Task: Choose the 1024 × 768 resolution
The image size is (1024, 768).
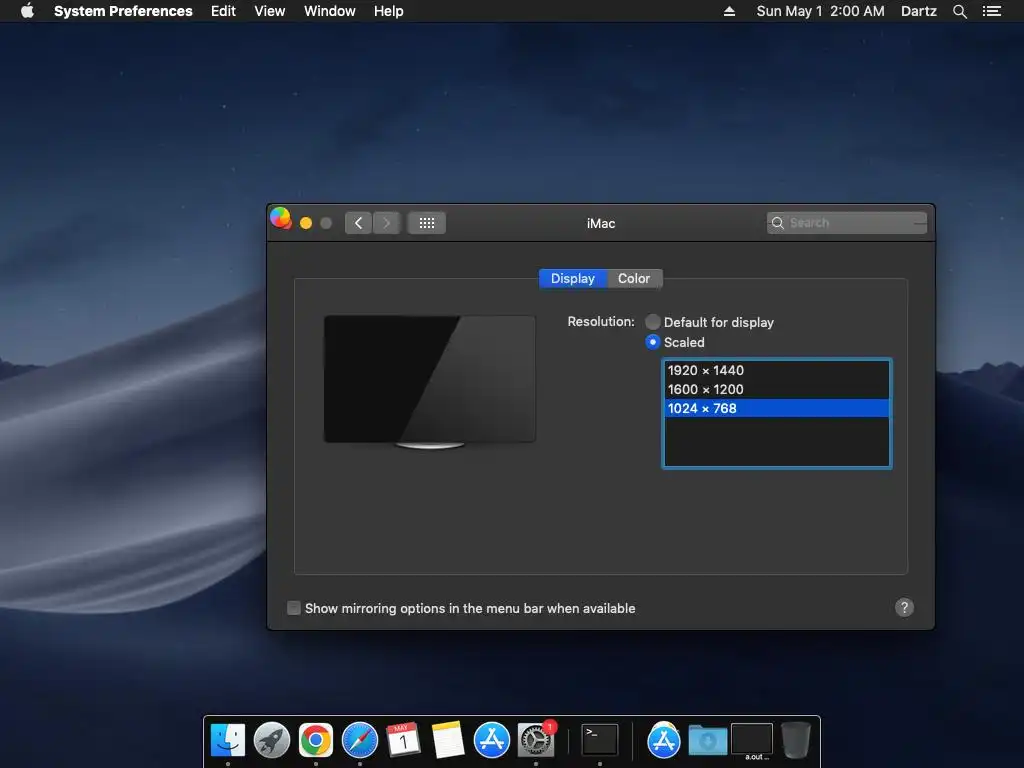Action: click(776, 408)
